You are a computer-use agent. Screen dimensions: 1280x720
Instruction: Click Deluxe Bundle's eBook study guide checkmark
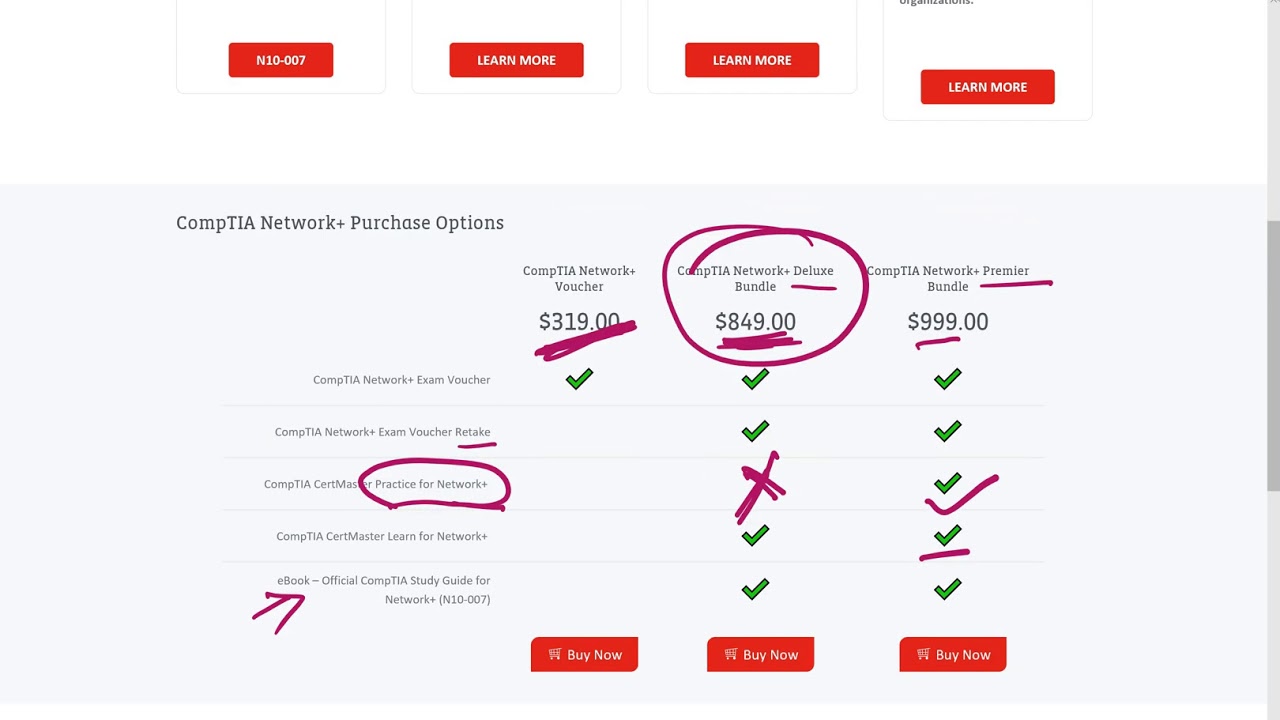(755, 589)
